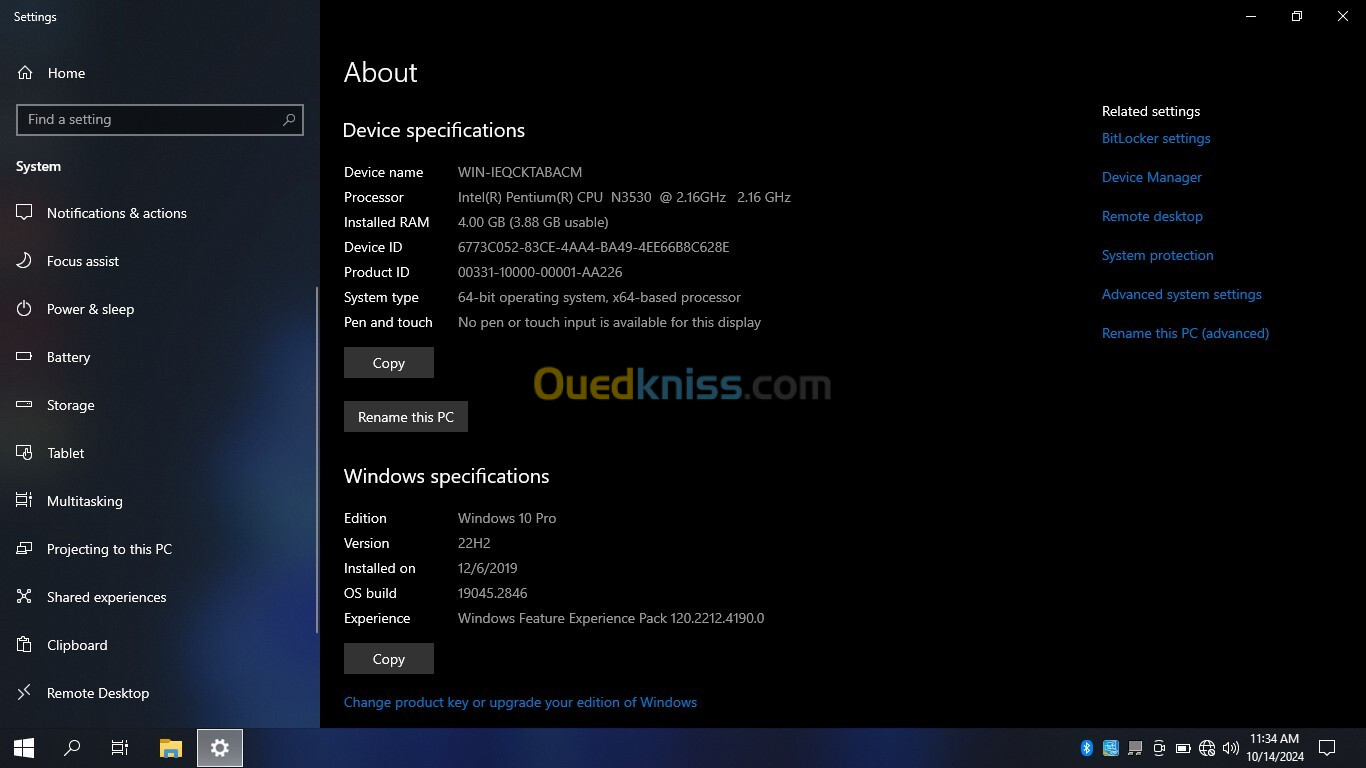Click Rename this PC button

406,417
